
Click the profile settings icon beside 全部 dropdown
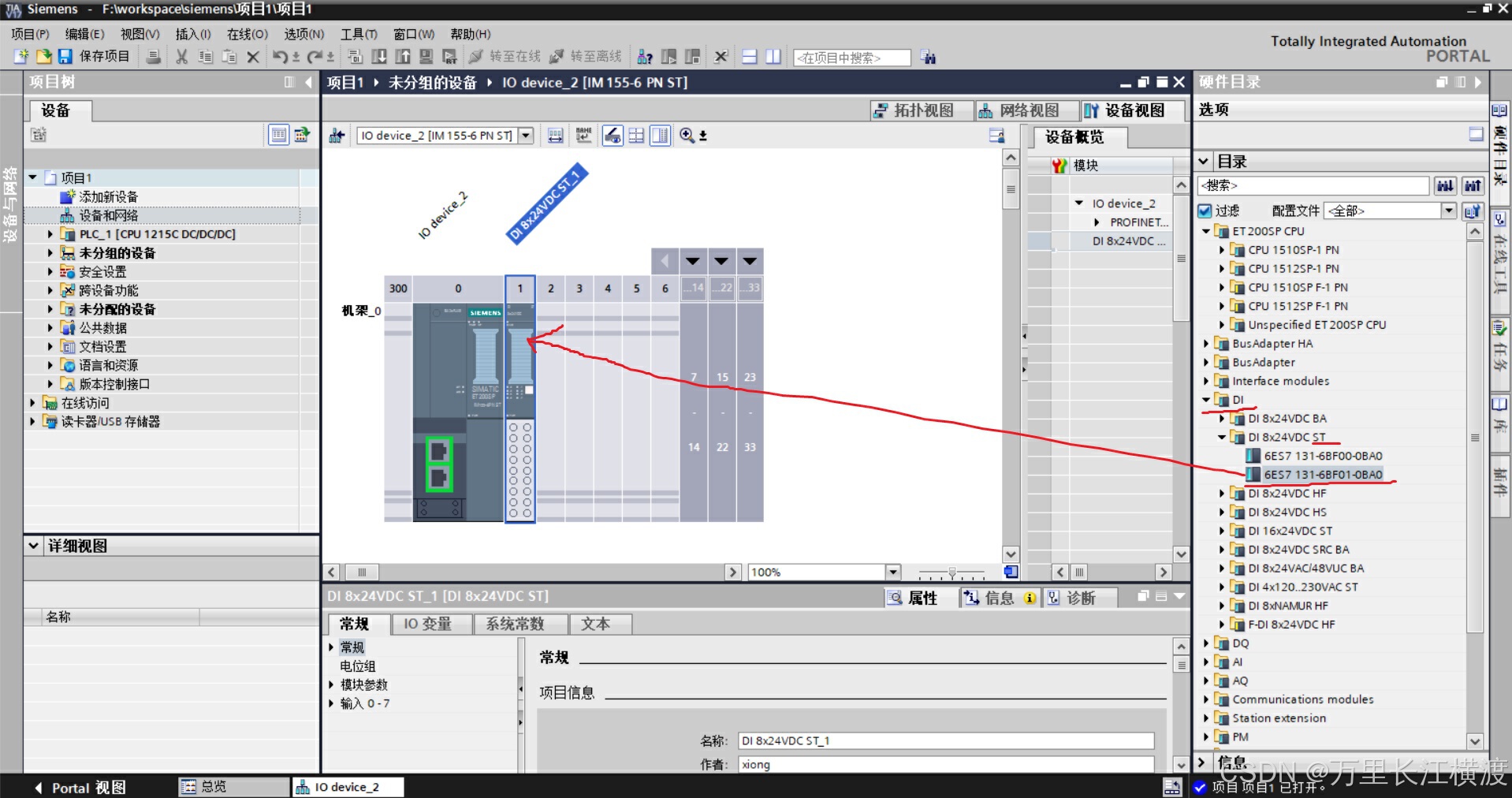pyautogui.click(x=1473, y=211)
